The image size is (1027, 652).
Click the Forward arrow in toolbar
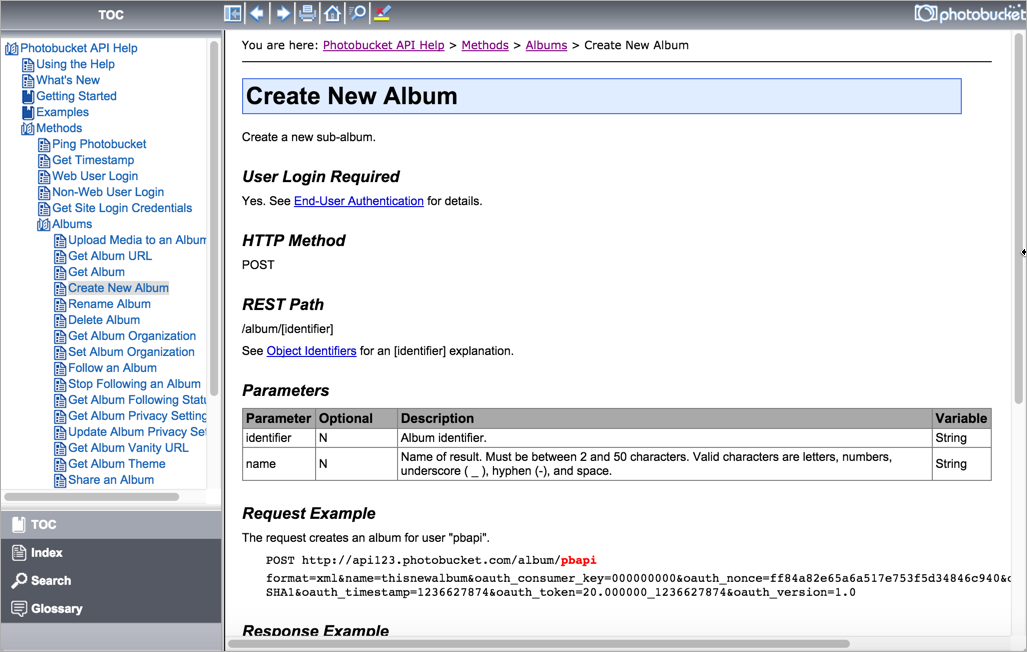pyautogui.click(x=283, y=13)
